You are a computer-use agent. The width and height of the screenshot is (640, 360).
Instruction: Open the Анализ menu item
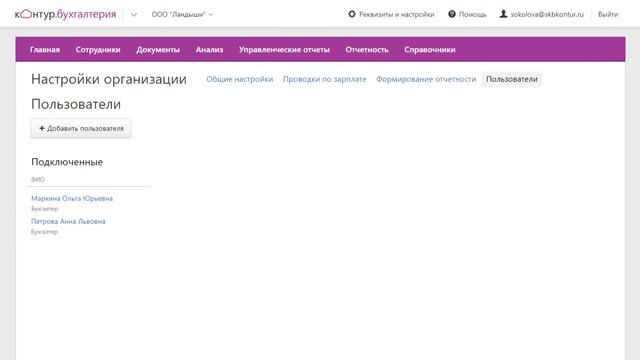(x=209, y=49)
